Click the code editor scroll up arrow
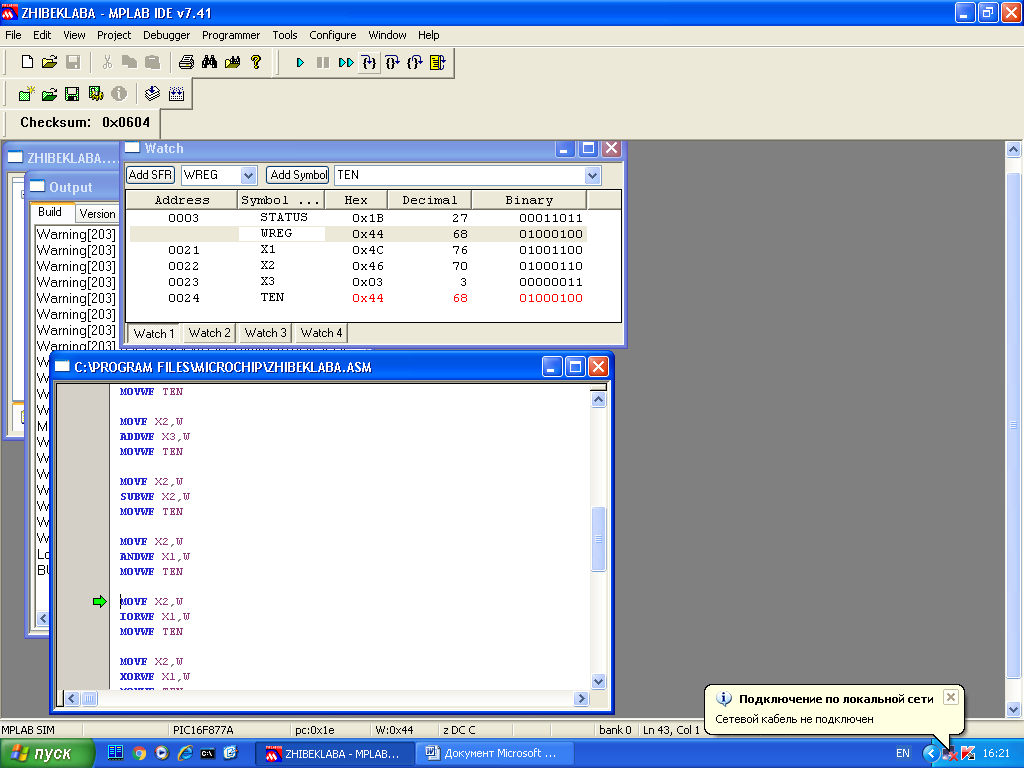The height and width of the screenshot is (768, 1024). (x=598, y=400)
